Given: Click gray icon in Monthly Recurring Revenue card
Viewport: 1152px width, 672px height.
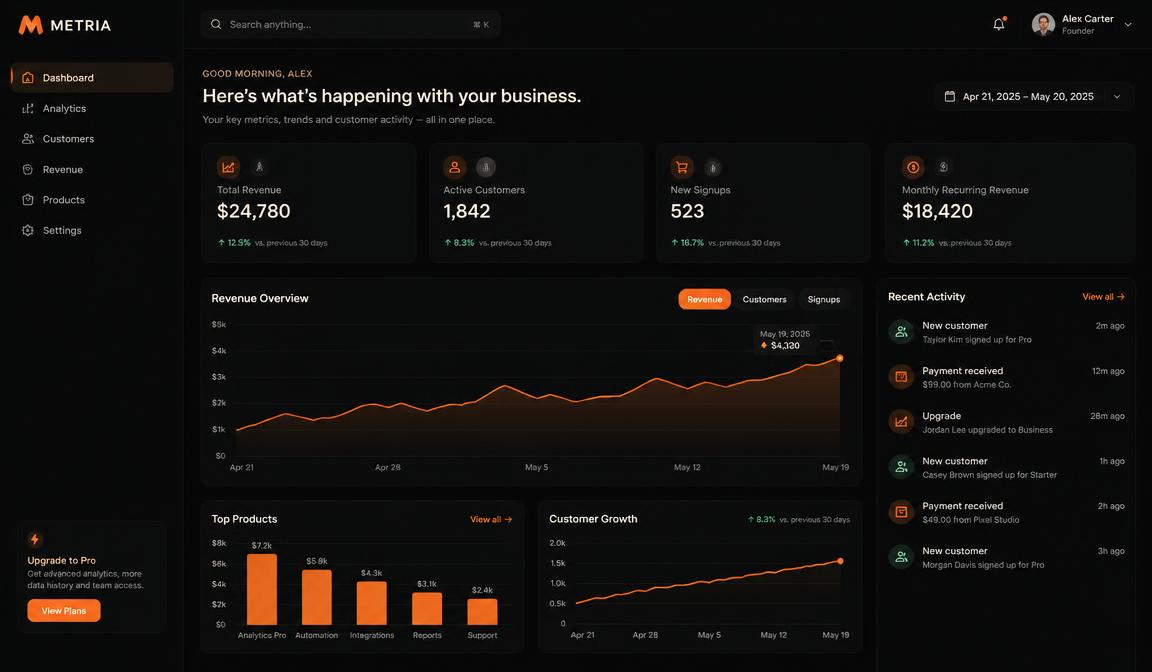Looking at the screenshot, I should (944, 167).
